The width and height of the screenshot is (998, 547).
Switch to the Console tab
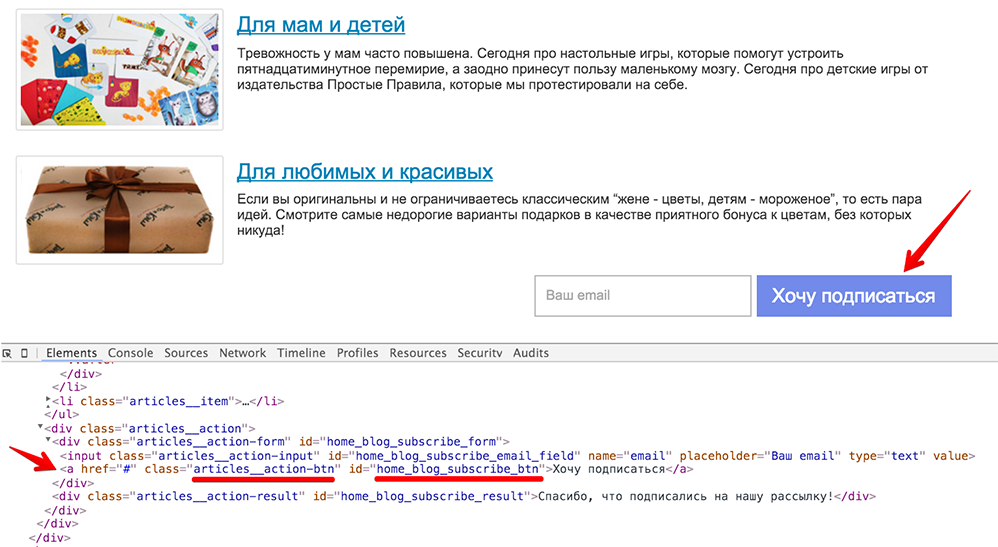click(130, 353)
